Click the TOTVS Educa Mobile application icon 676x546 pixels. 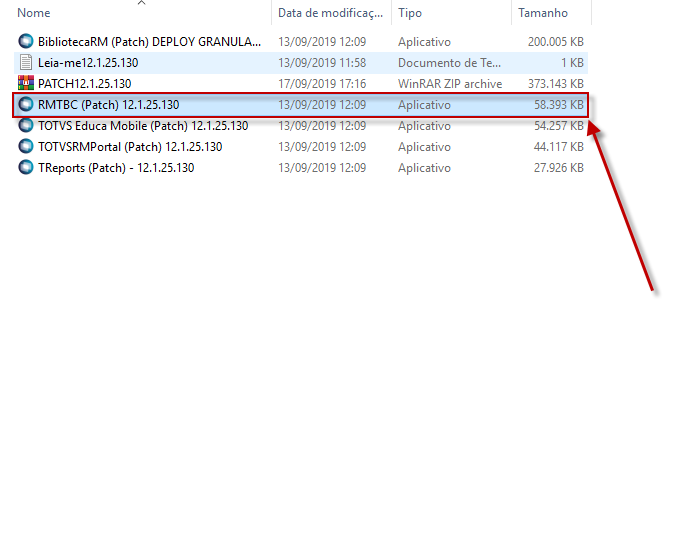tap(26, 126)
